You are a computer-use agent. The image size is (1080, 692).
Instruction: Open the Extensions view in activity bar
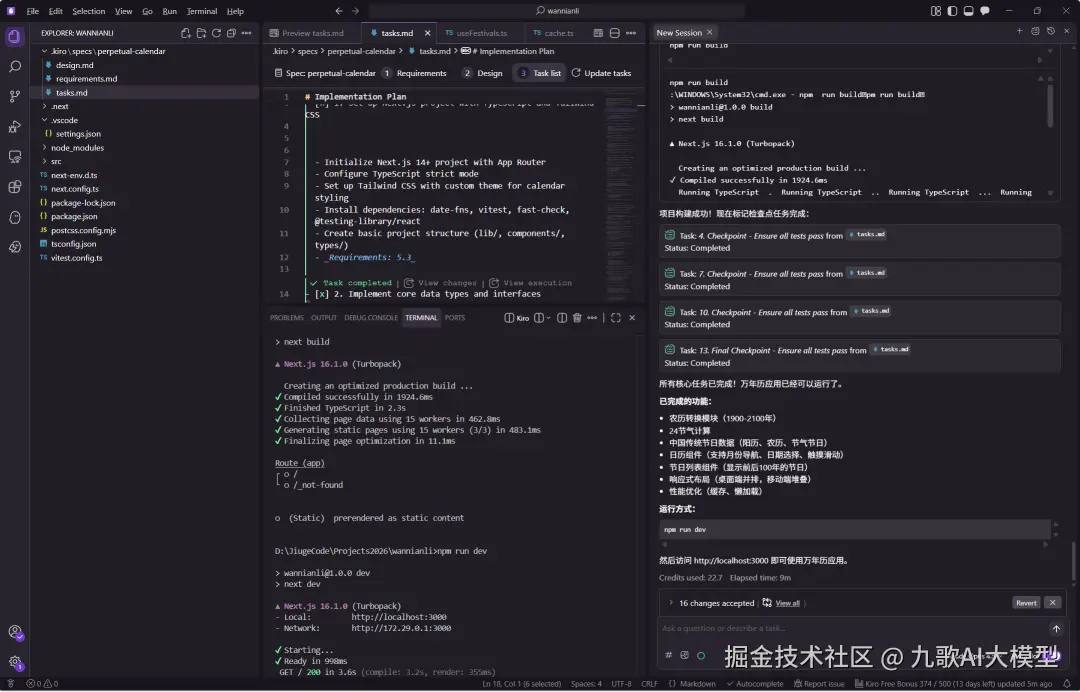14,187
